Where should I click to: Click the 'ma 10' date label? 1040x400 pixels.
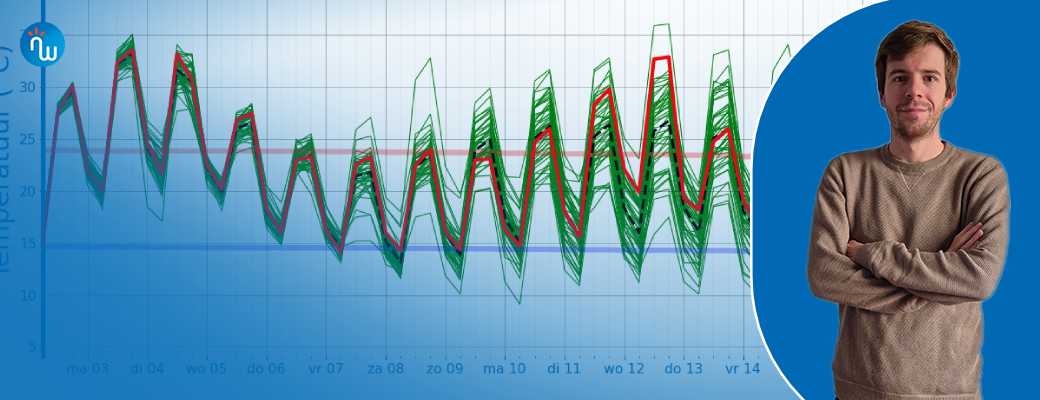(x=504, y=368)
